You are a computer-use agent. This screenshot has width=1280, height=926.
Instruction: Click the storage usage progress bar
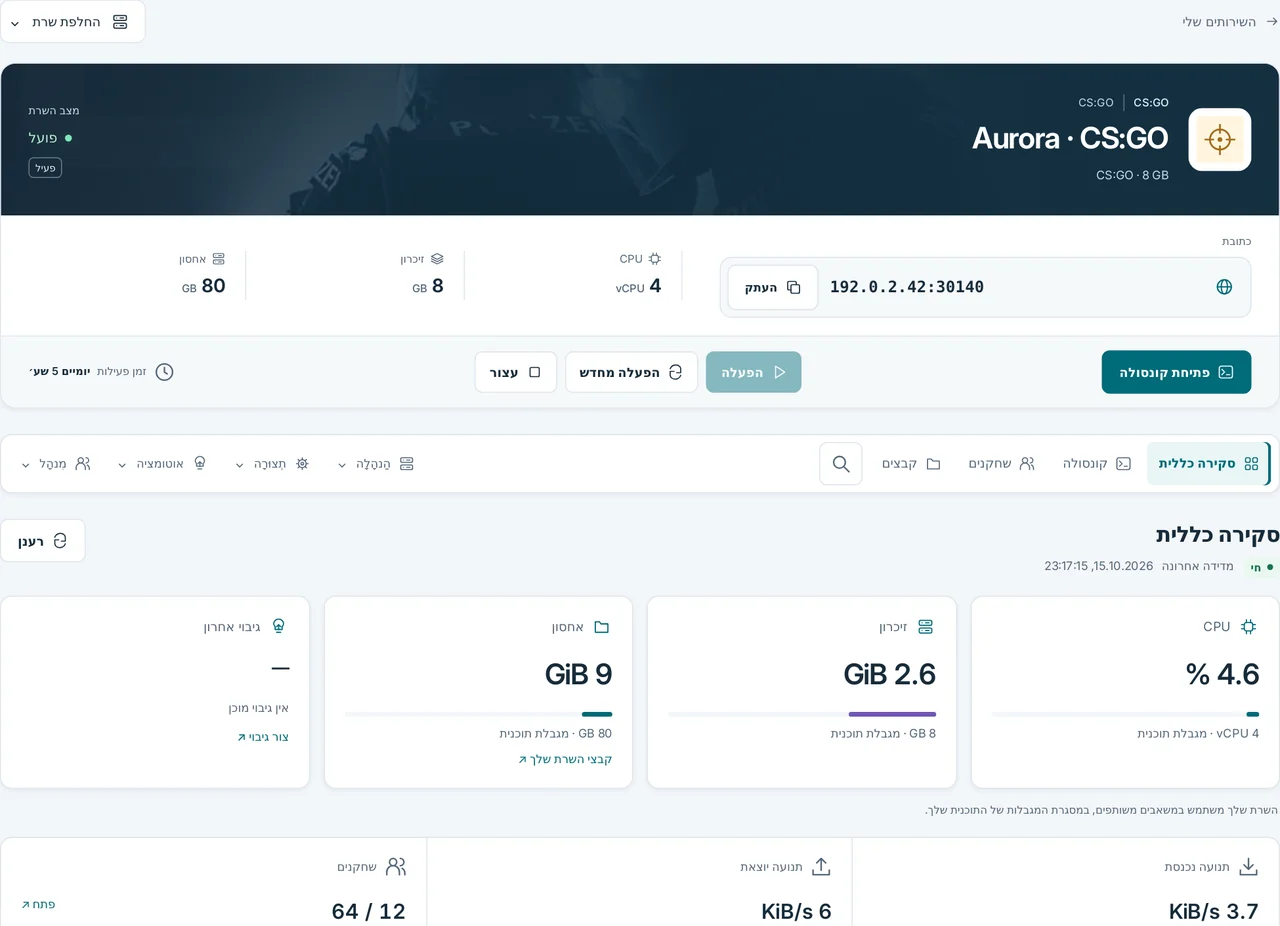(478, 714)
